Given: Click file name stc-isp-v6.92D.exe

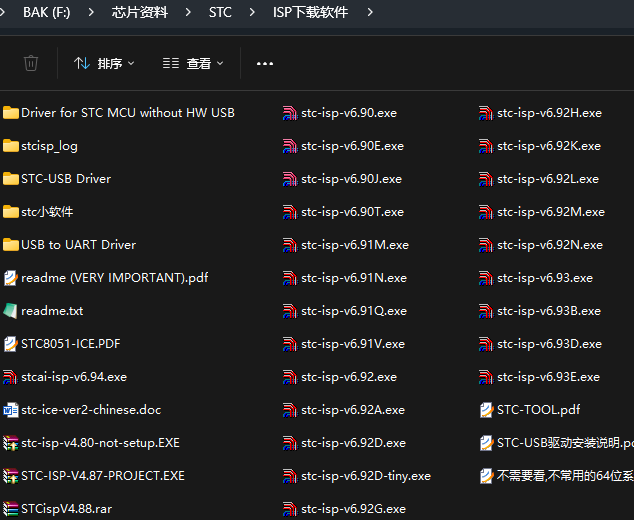Looking at the screenshot, I should (353, 443).
